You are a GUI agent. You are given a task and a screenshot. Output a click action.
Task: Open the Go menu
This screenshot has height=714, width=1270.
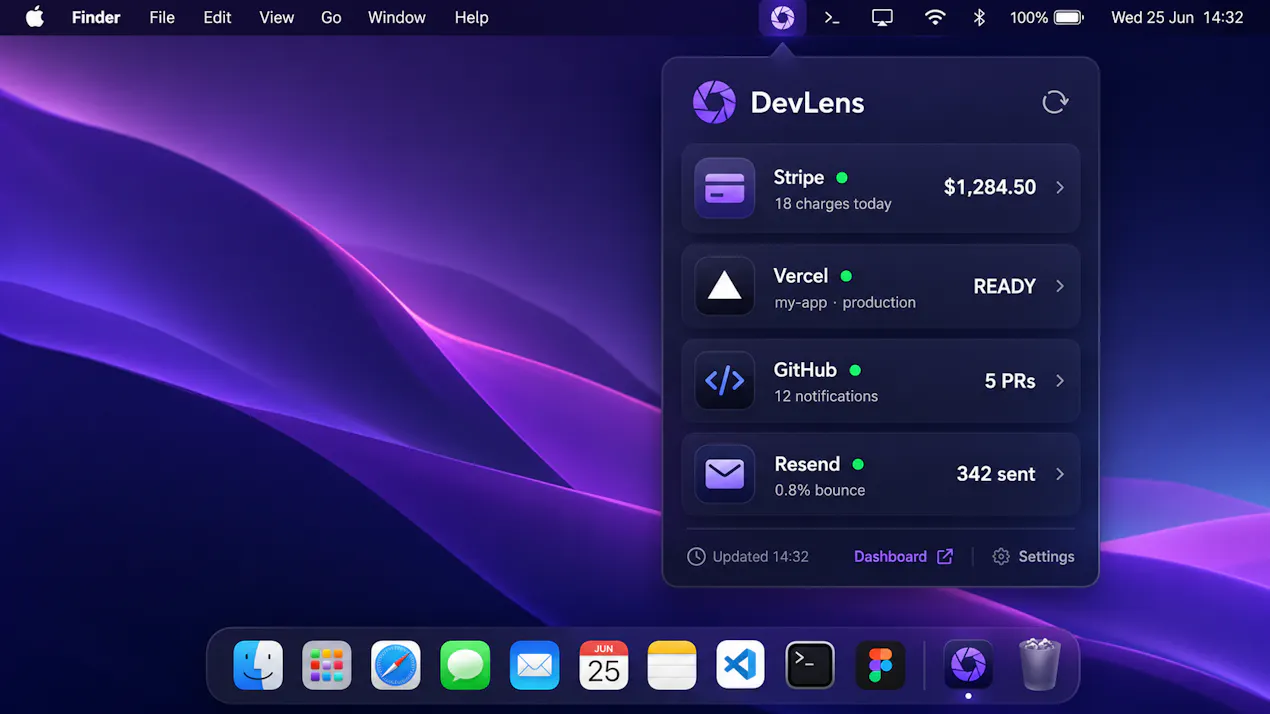(x=331, y=18)
